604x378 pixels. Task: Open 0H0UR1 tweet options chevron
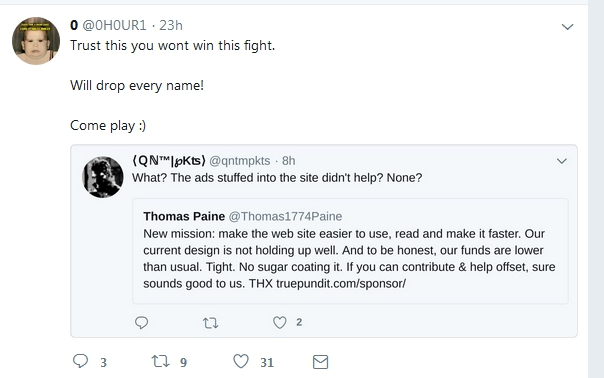(567, 27)
